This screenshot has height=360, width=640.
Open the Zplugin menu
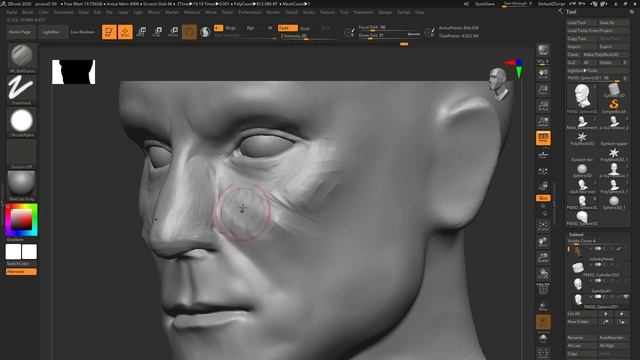pyautogui.click(x=385, y=12)
